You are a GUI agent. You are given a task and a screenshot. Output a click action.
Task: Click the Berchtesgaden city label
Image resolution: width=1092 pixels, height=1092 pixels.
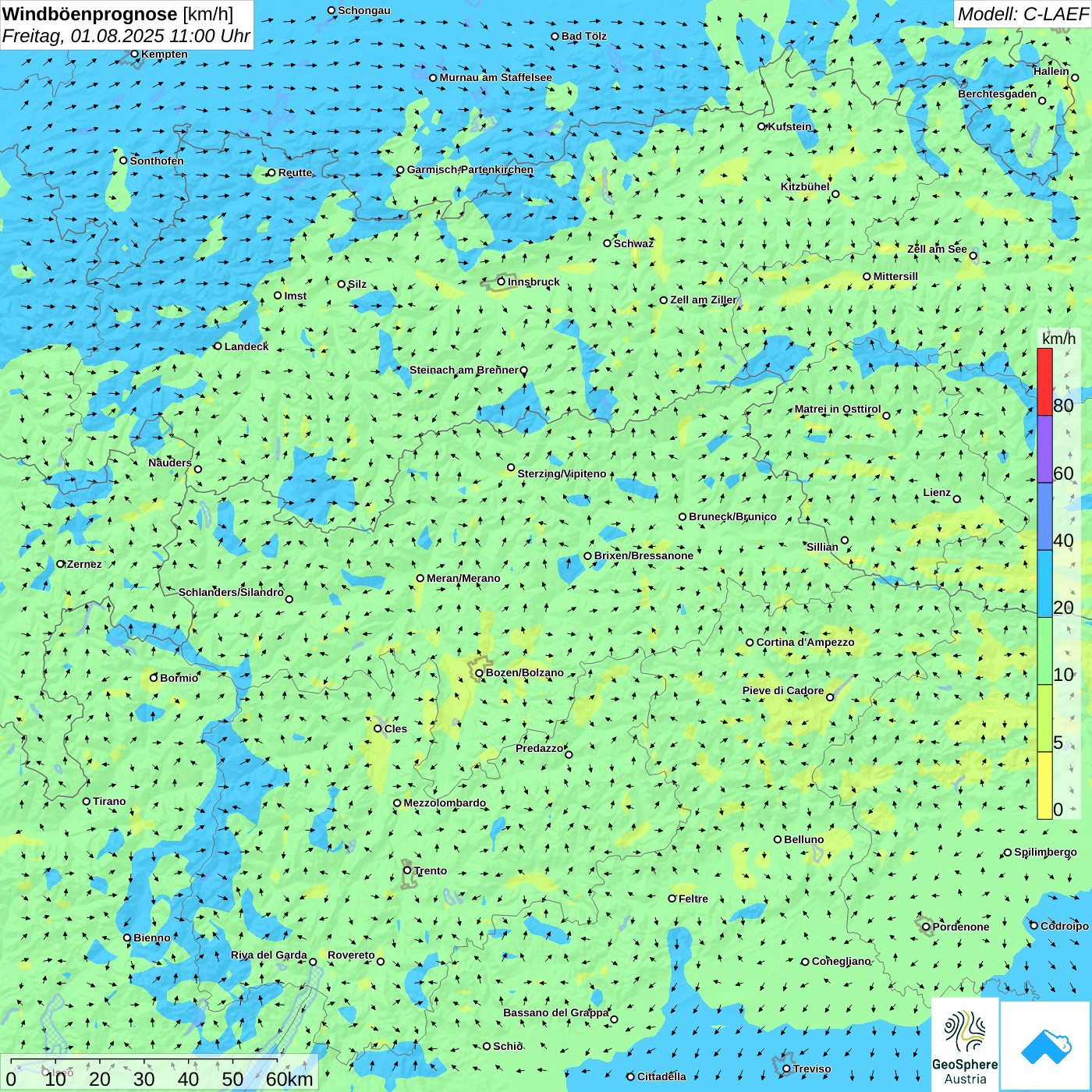998,94
